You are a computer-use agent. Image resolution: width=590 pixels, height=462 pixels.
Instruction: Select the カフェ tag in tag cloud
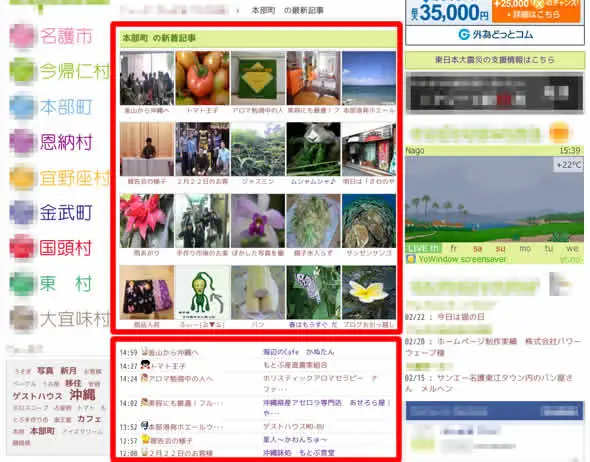tap(90, 419)
